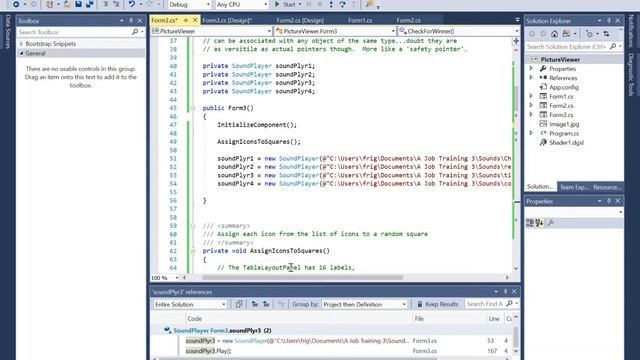Viewport: 640px width, 360px height.
Task: Expand the Form1.cs node in Solution Explorer
Action: (x=531, y=96)
